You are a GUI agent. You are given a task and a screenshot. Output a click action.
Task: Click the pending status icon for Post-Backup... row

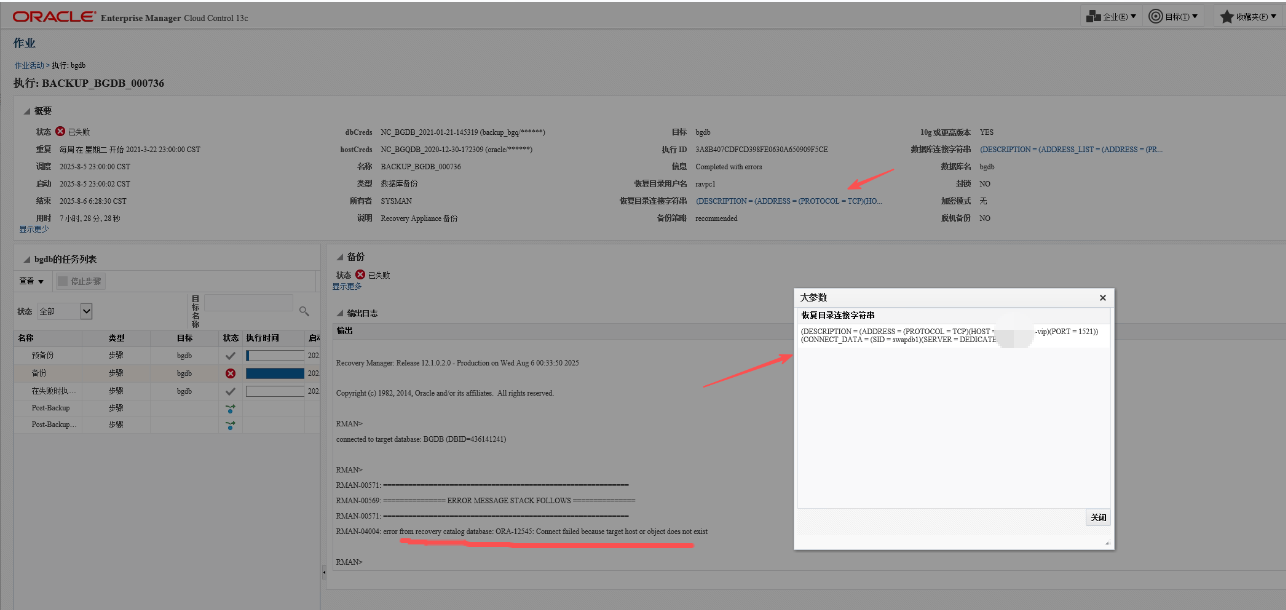[231, 425]
